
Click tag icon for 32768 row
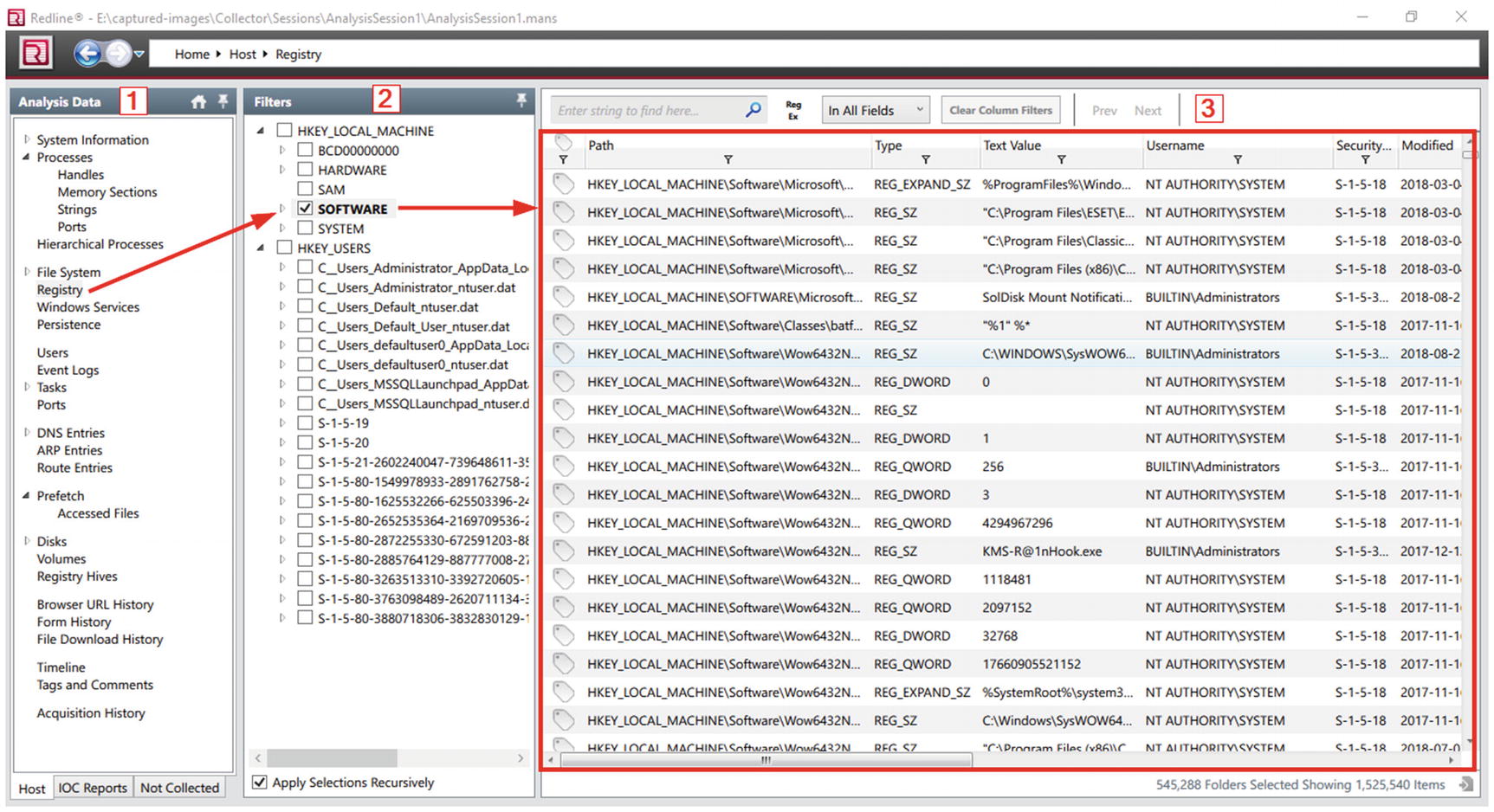[564, 635]
